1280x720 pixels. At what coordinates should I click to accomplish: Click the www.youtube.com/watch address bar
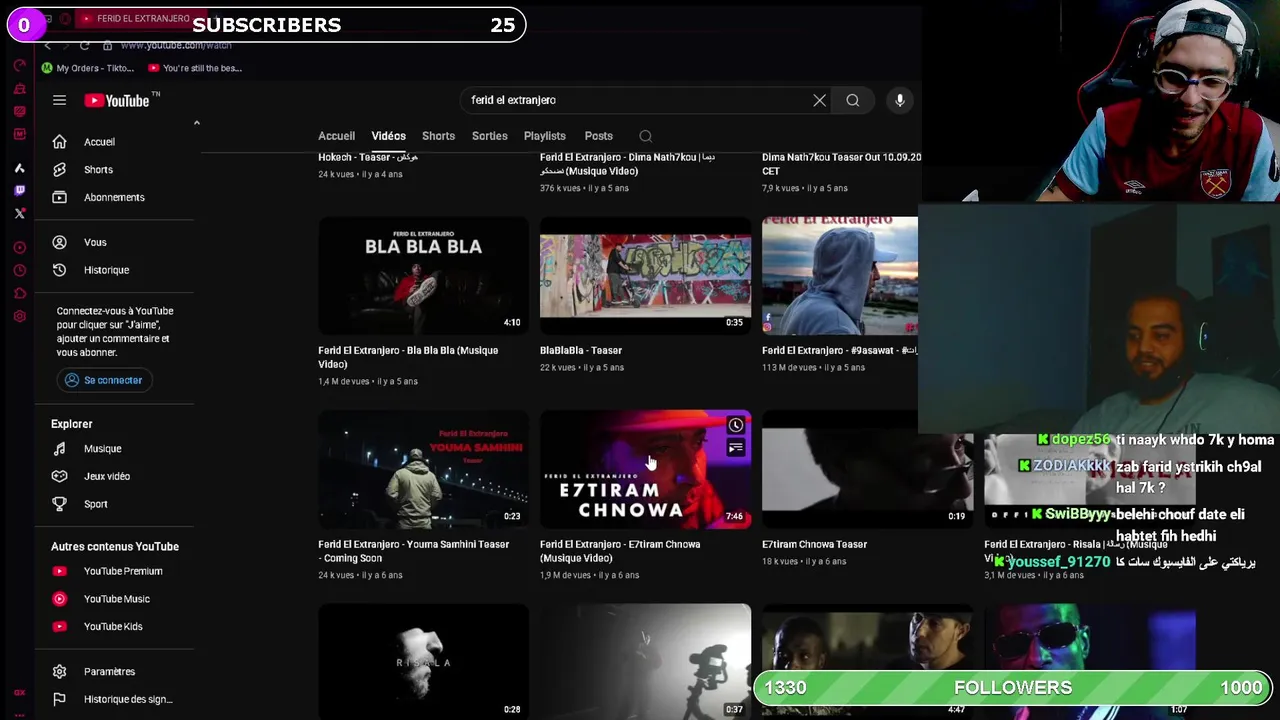176,45
